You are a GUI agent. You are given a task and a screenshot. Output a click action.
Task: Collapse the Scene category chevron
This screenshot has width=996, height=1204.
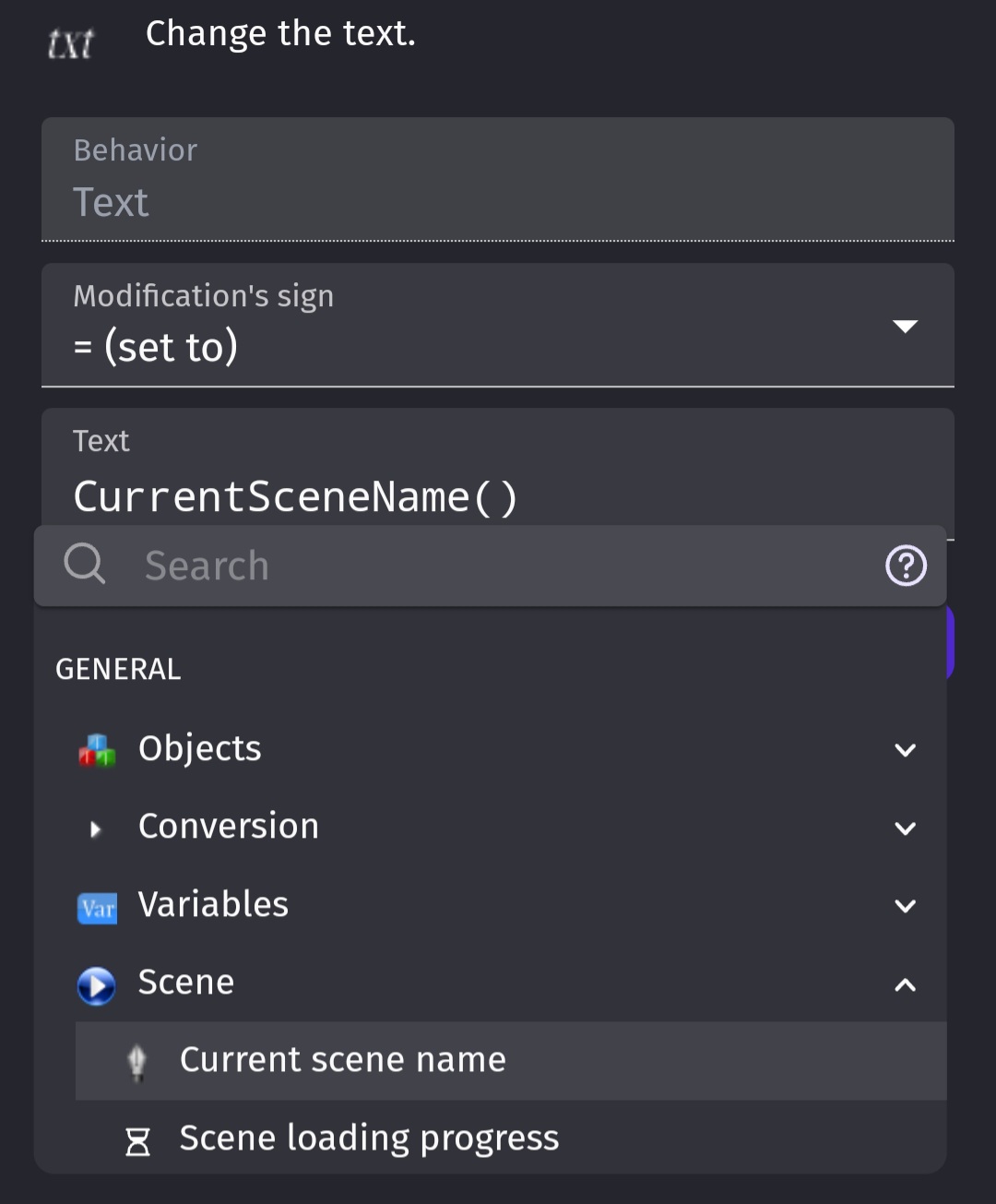906,984
